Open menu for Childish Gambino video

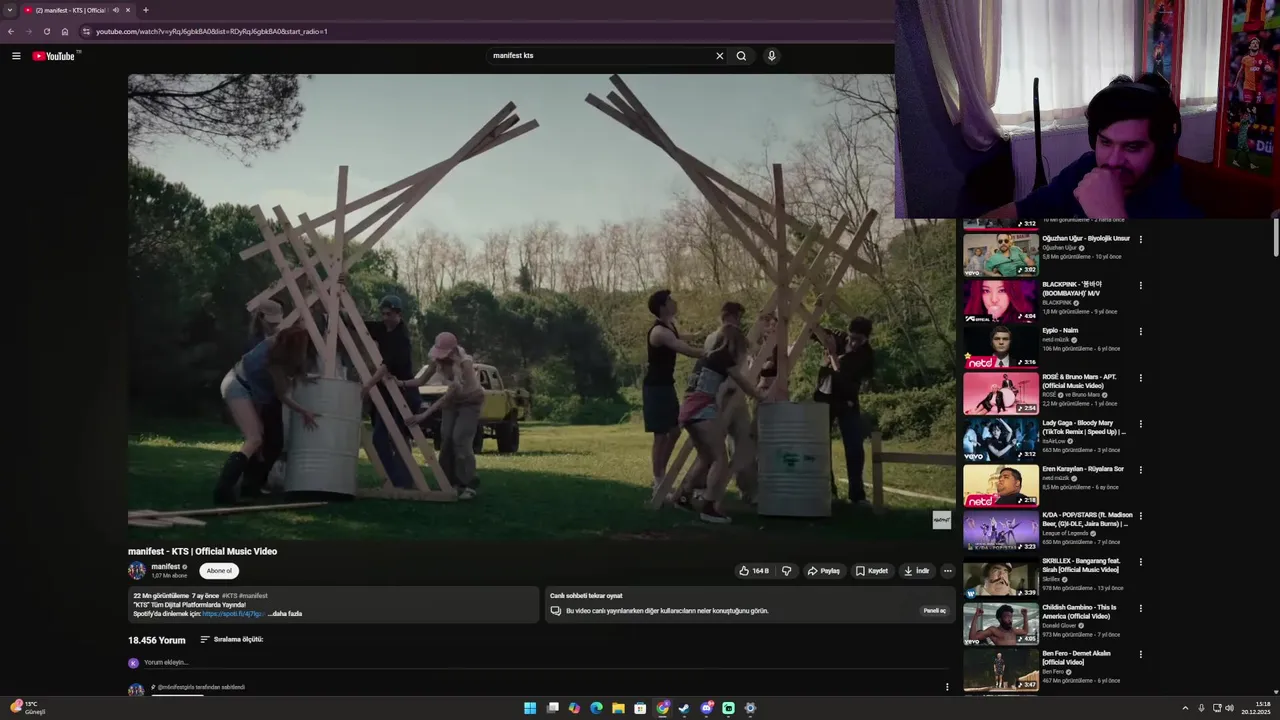click(1140, 608)
